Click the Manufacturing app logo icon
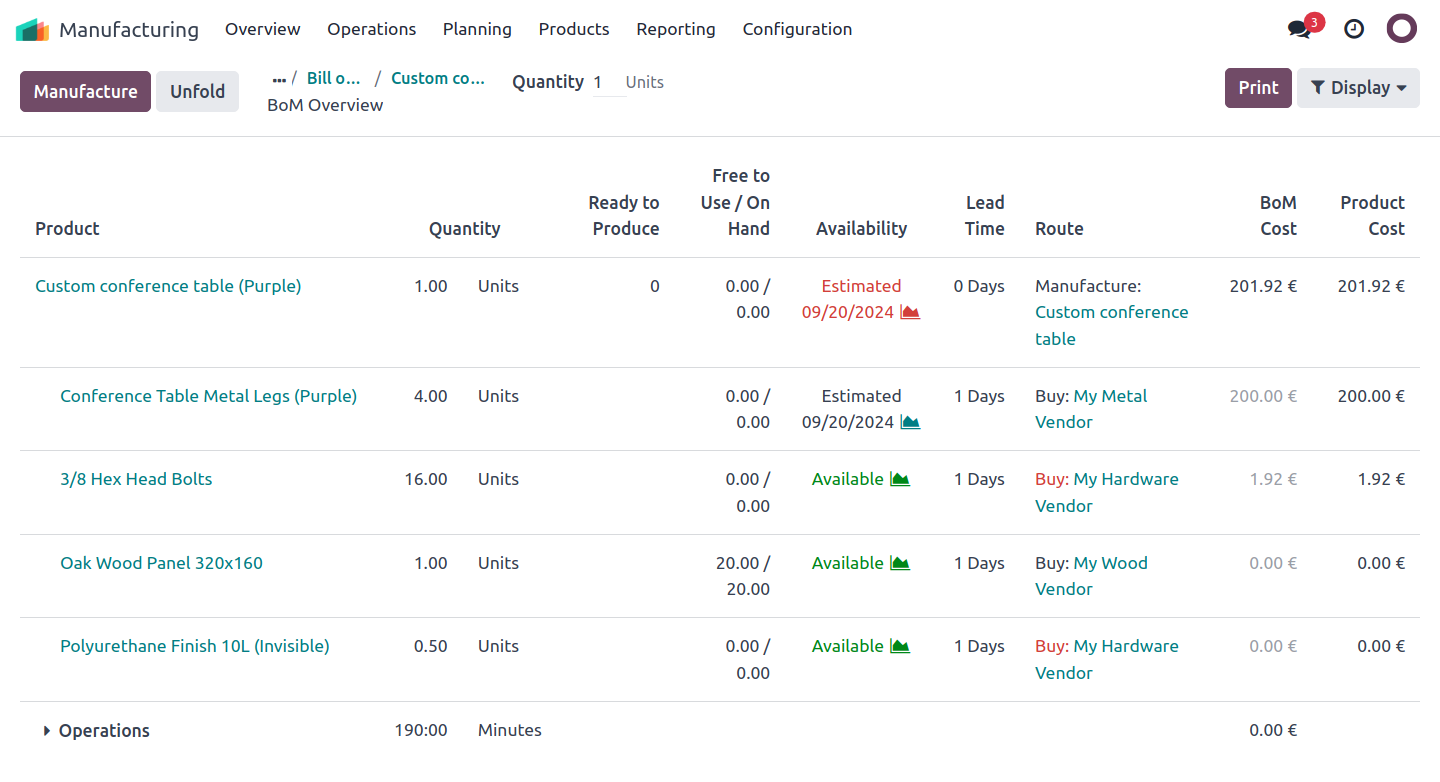 click(x=32, y=30)
